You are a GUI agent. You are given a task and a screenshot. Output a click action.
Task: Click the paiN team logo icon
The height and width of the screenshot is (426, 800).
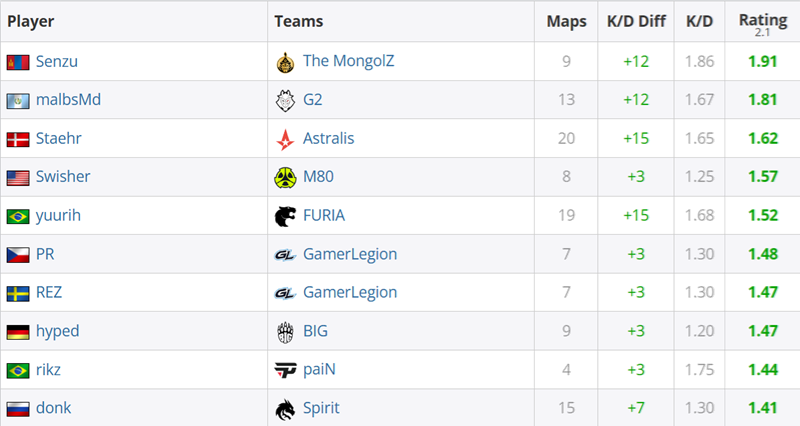(x=285, y=370)
